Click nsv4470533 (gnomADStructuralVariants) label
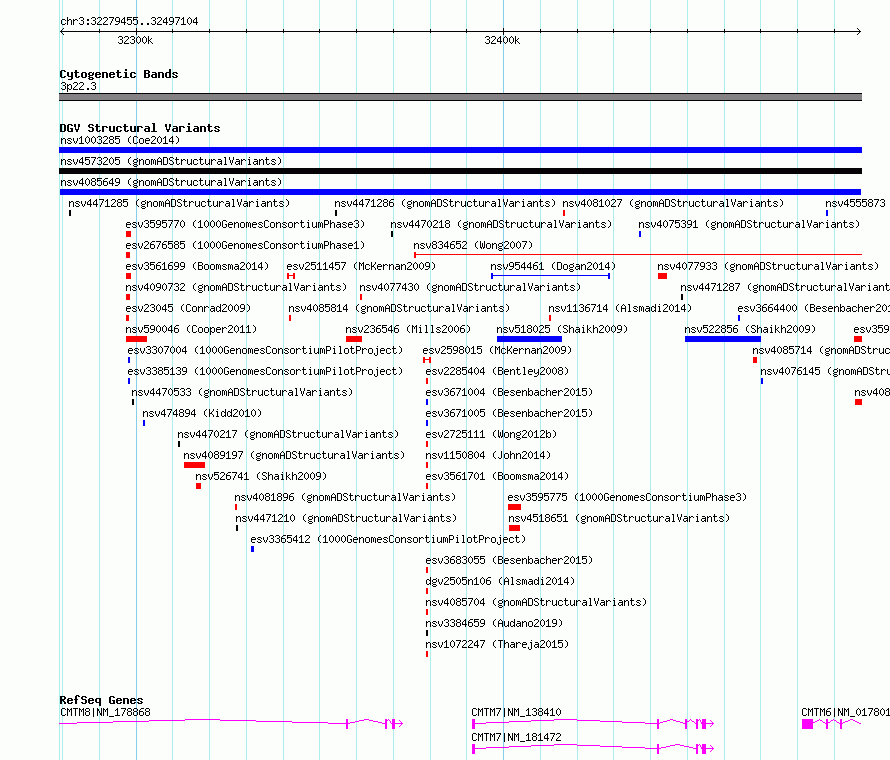 pyautogui.click(x=242, y=392)
